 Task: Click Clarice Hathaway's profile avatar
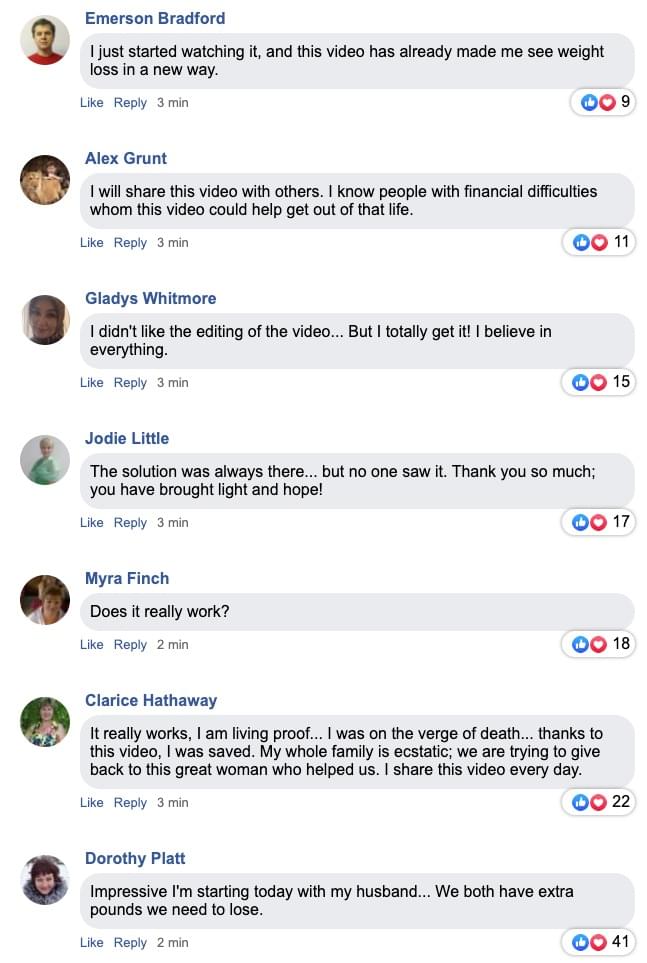pos(45,722)
